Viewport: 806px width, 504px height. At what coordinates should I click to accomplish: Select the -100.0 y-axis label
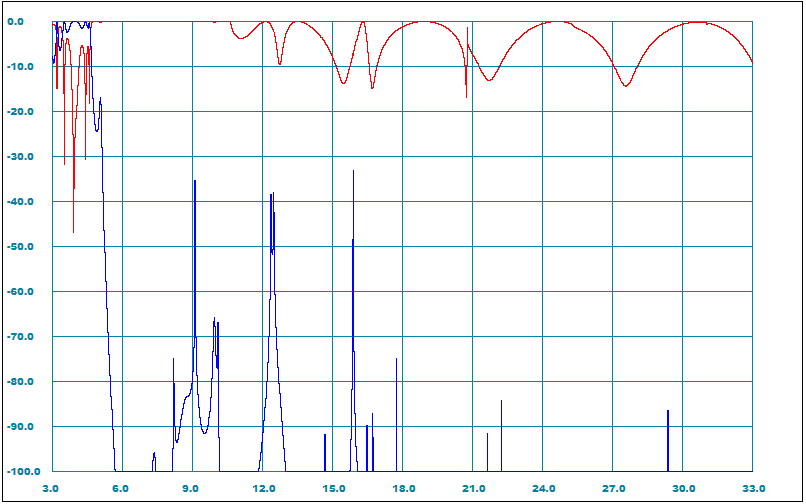coord(20,472)
